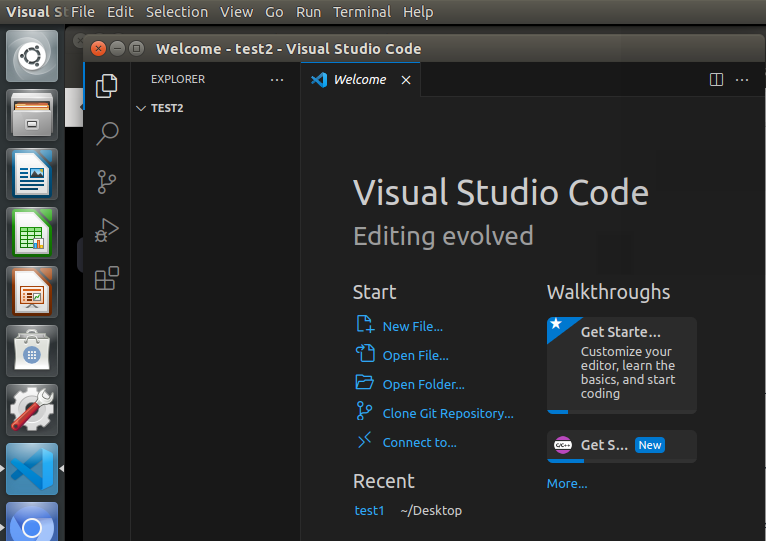Viewport: 766px width, 541px height.
Task: Launch Files manager from dock
Action: (32, 115)
